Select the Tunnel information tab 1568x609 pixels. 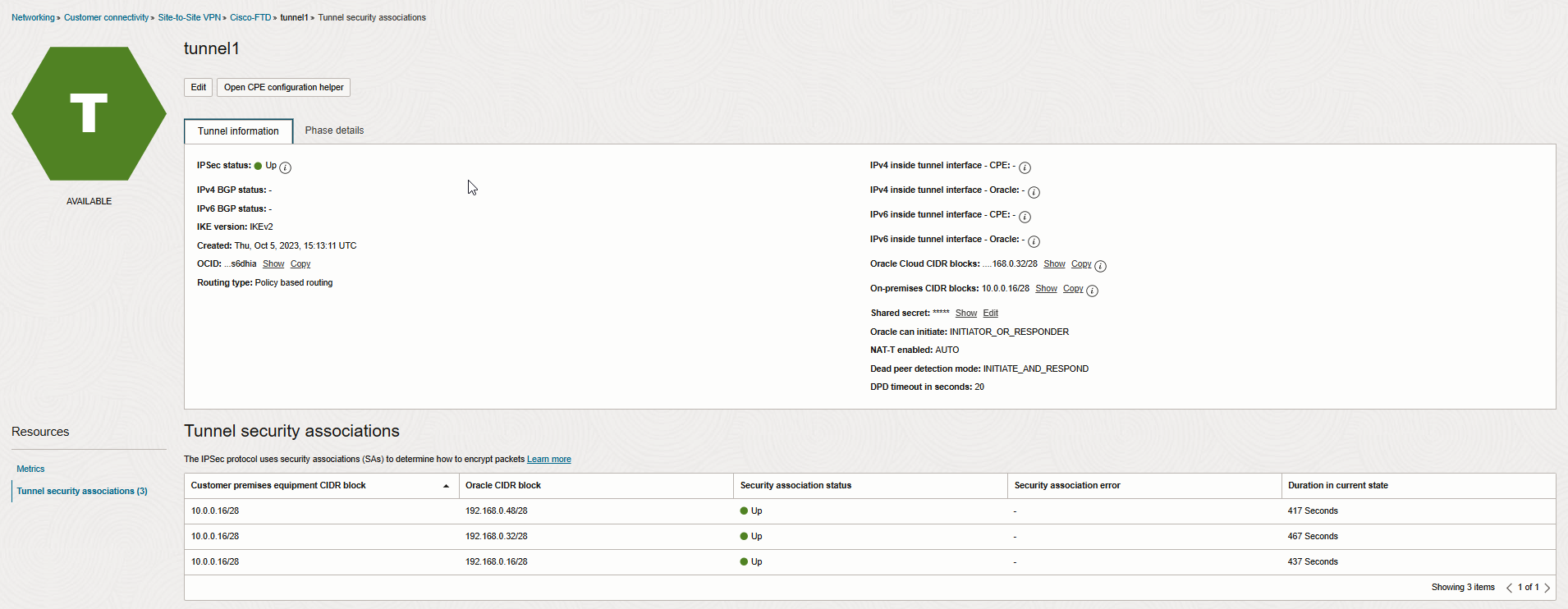pyautogui.click(x=238, y=131)
